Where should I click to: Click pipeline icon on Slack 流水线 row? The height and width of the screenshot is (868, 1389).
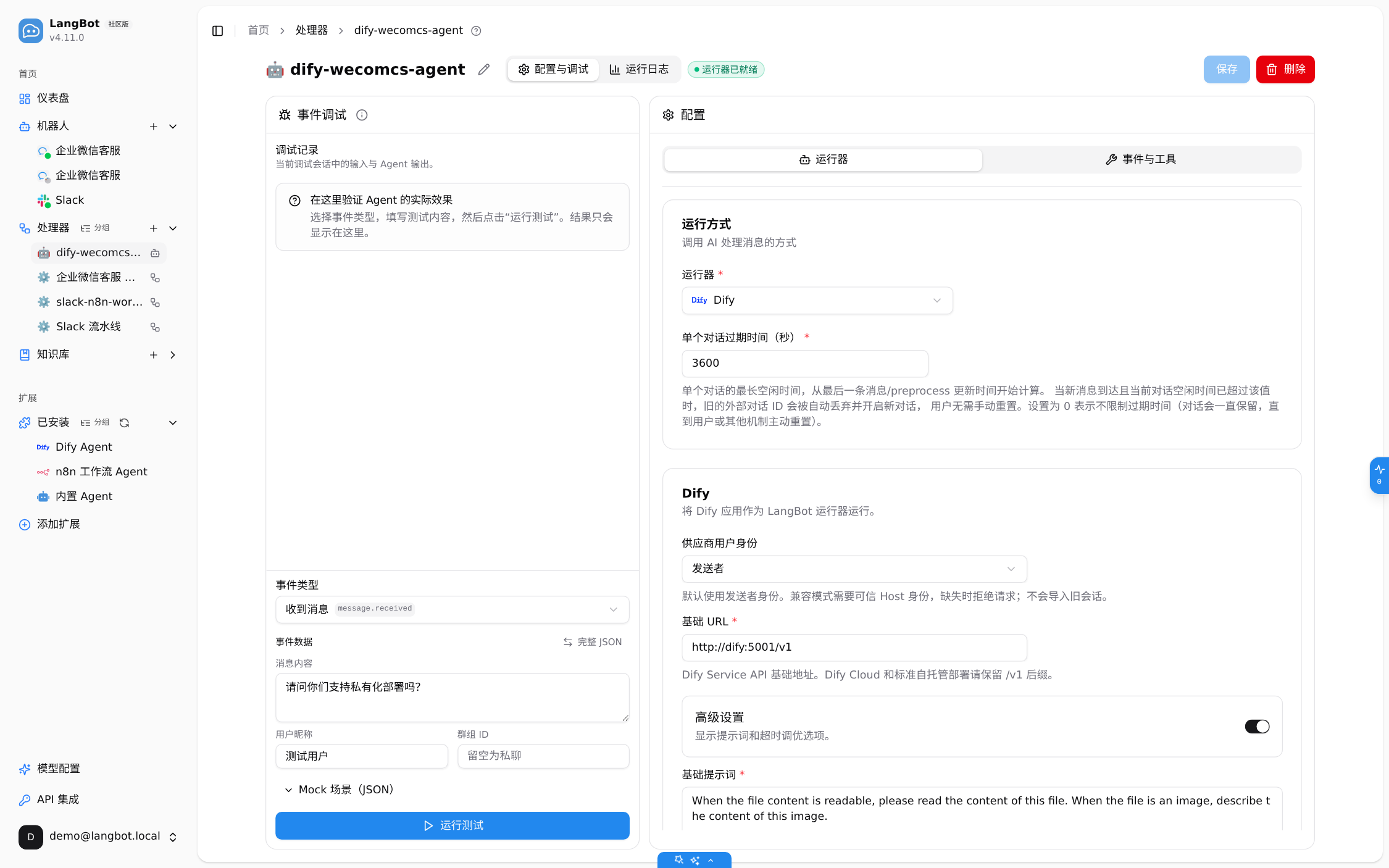click(x=156, y=327)
